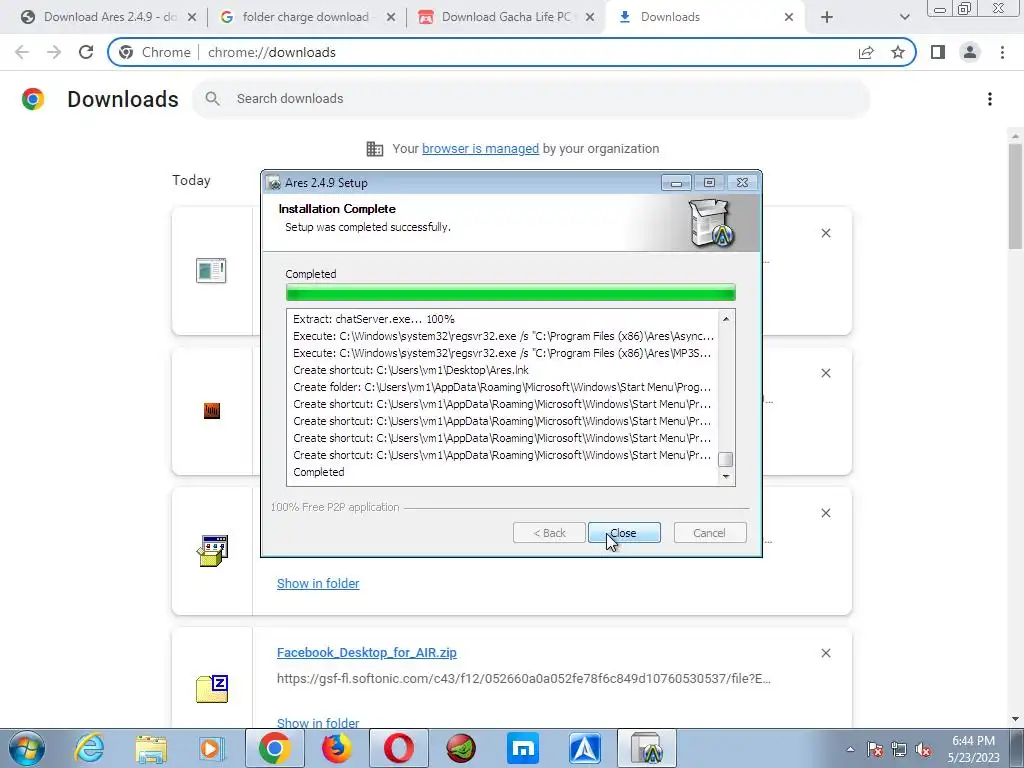Select the 'Create shortcut: ...Desktop\Ares.lnk' log line

point(411,370)
